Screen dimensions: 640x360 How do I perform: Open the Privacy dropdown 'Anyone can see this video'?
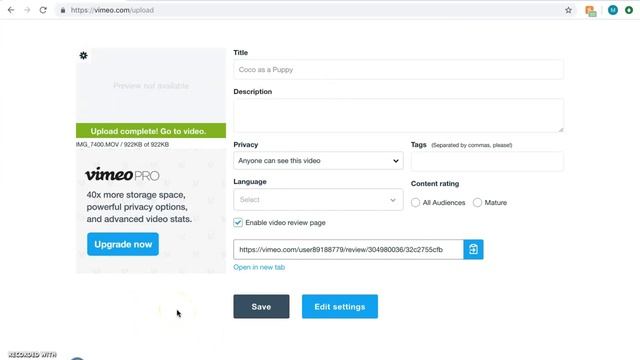click(x=318, y=161)
